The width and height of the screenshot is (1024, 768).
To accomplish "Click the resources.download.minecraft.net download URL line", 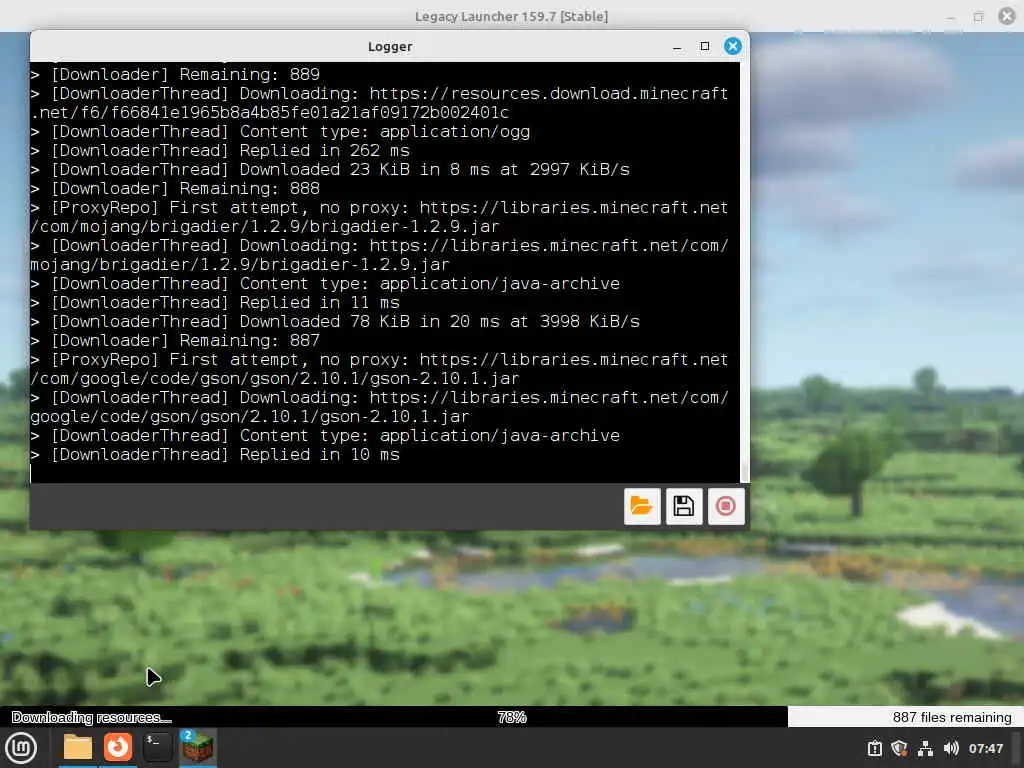I will point(379,103).
